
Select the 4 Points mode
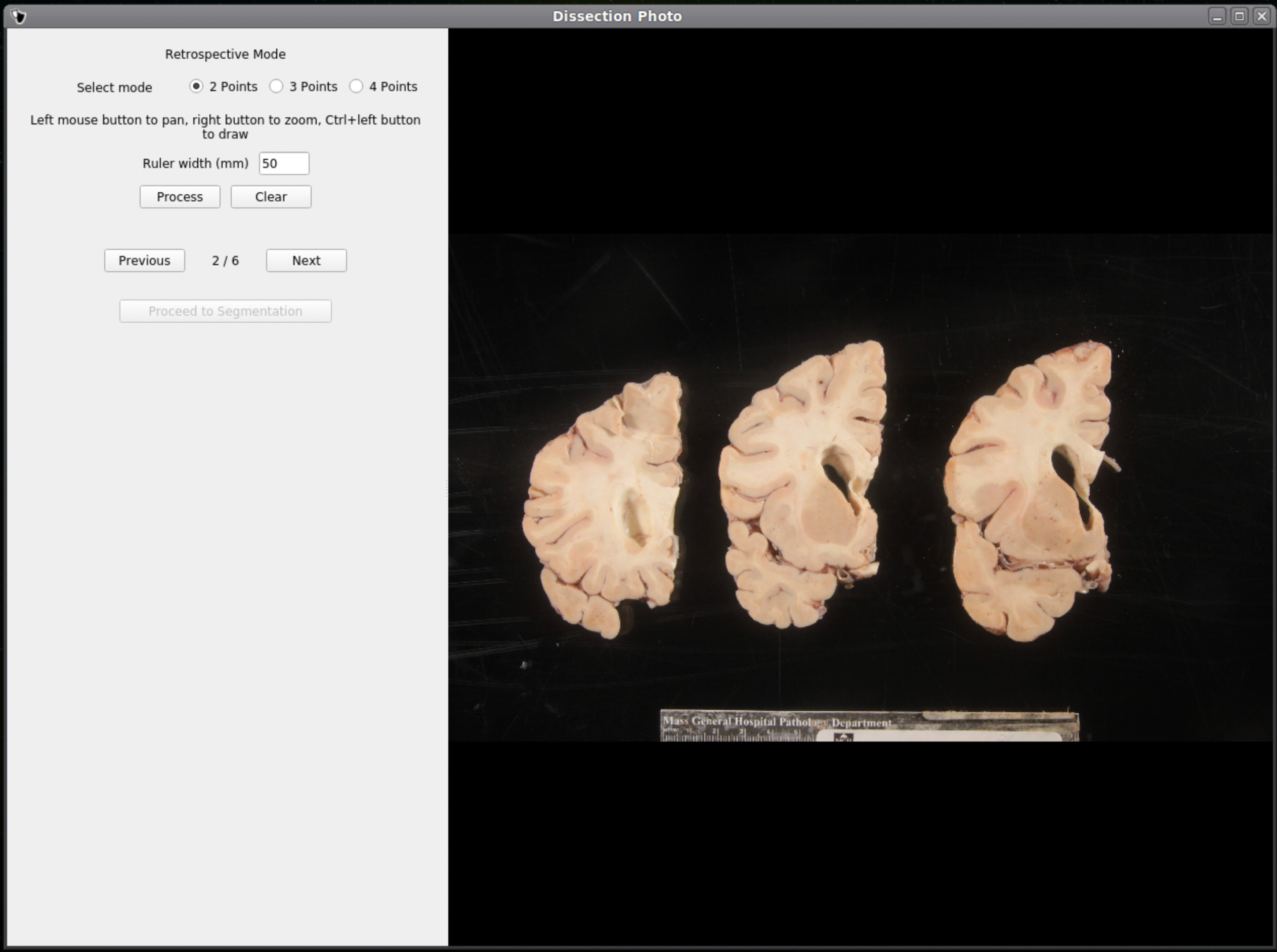coord(357,86)
